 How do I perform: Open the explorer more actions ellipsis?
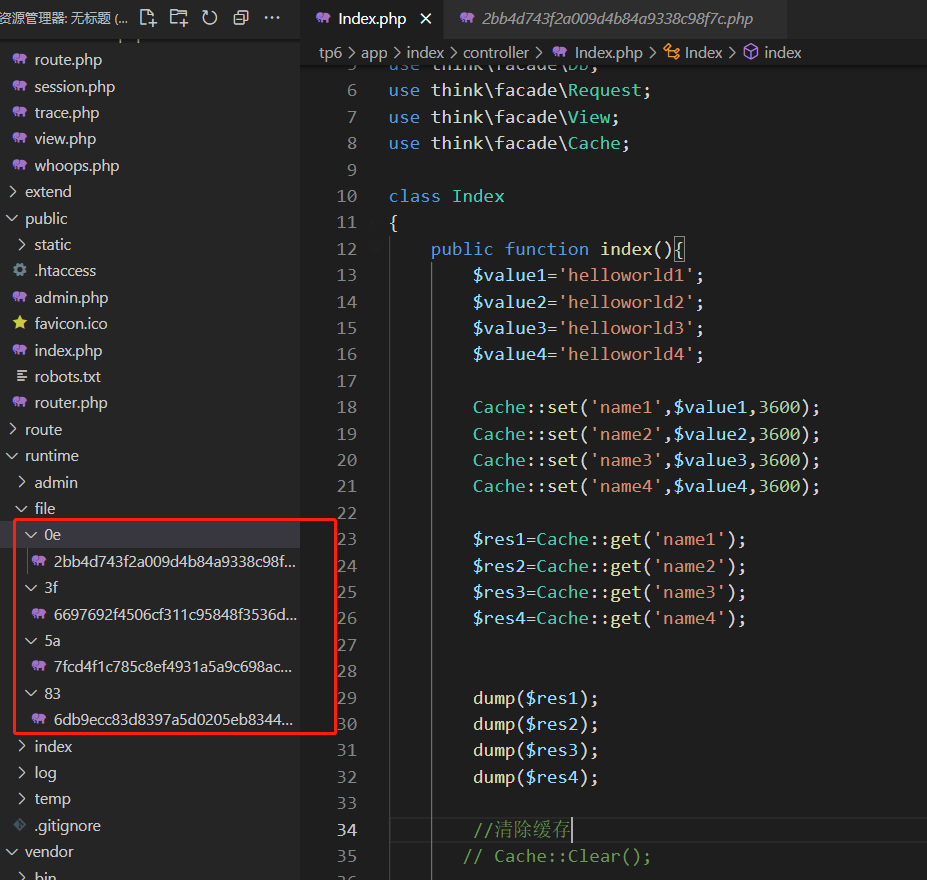(x=272, y=18)
